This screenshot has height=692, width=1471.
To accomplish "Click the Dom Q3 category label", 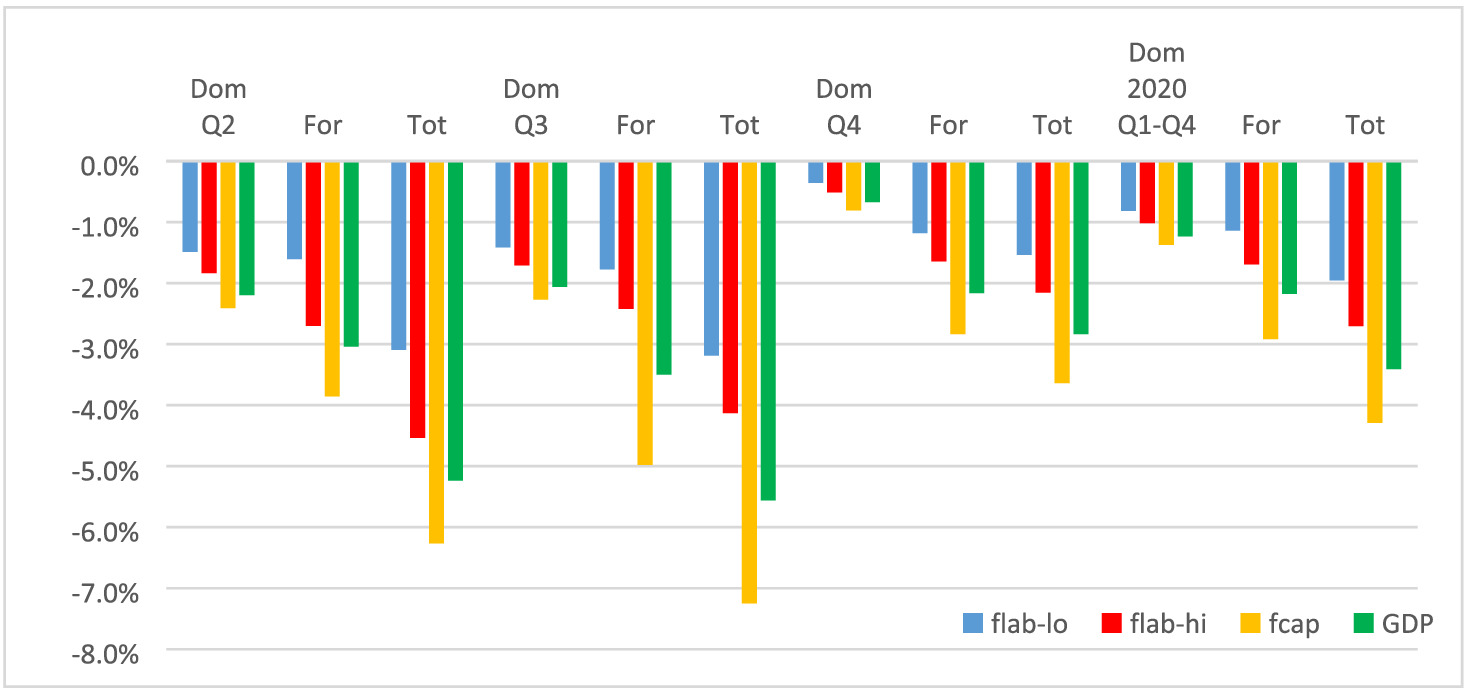I will click(531, 107).
